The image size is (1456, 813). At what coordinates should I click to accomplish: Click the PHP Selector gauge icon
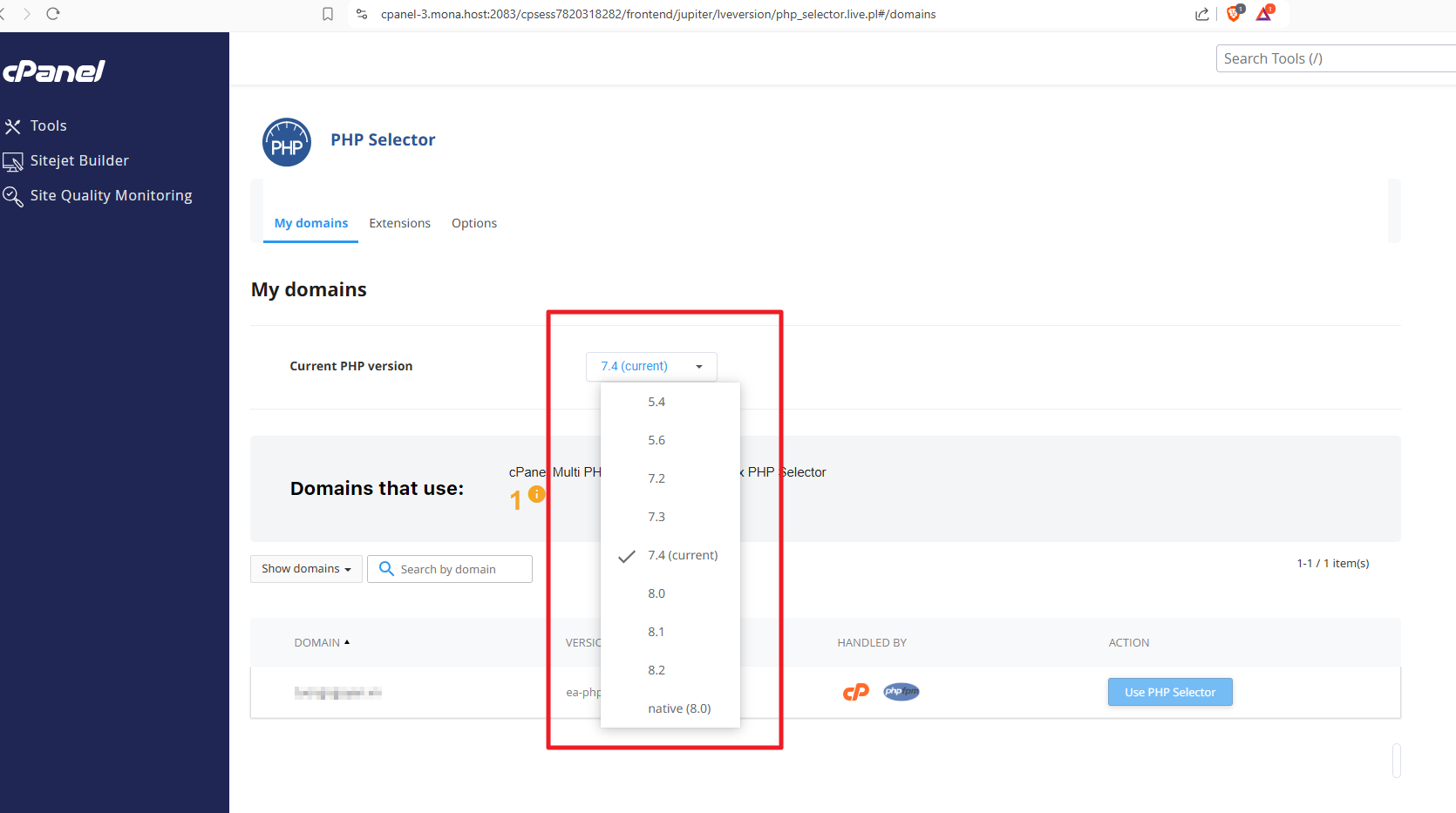287,142
